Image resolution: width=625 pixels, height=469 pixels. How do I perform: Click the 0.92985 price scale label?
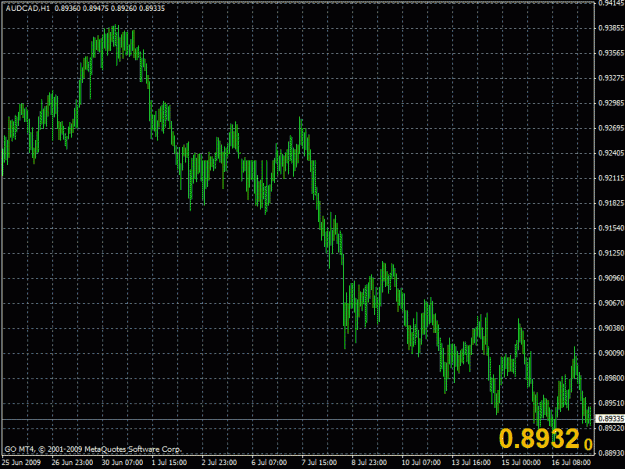[x=611, y=103]
